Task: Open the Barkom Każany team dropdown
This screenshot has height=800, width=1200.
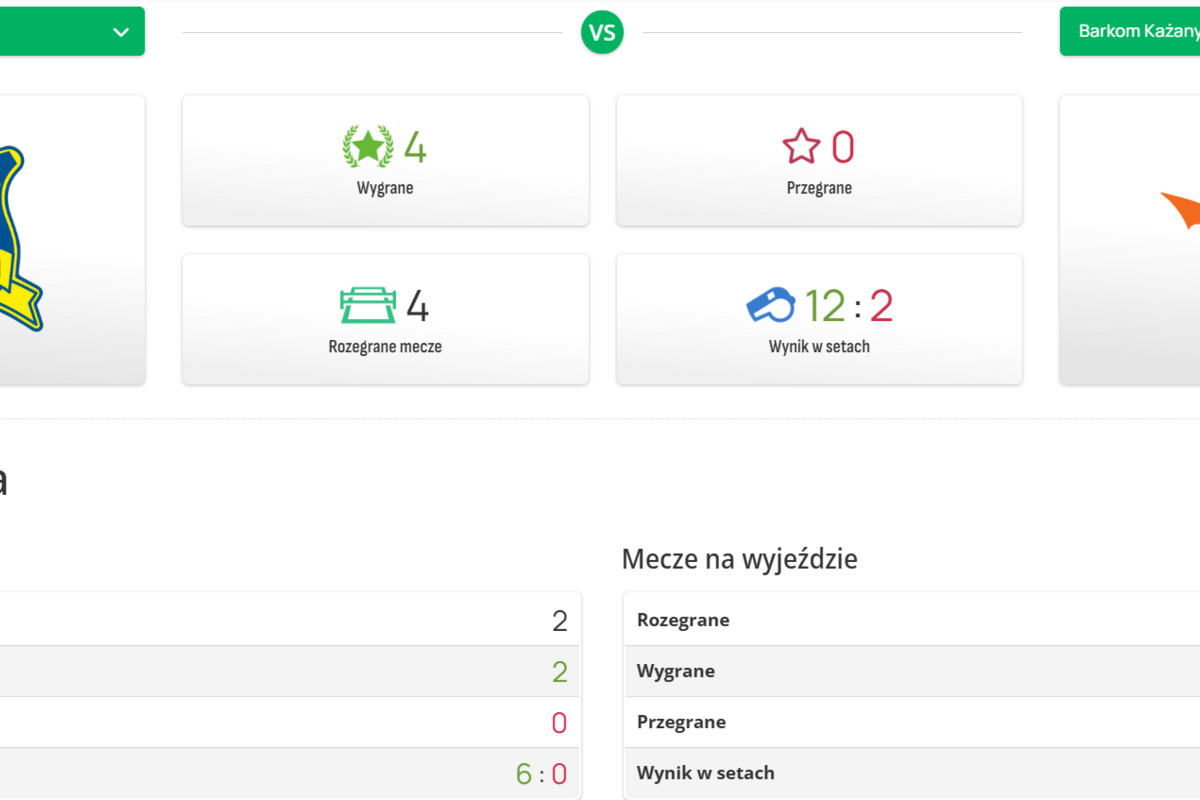Action: click(1135, 32)
